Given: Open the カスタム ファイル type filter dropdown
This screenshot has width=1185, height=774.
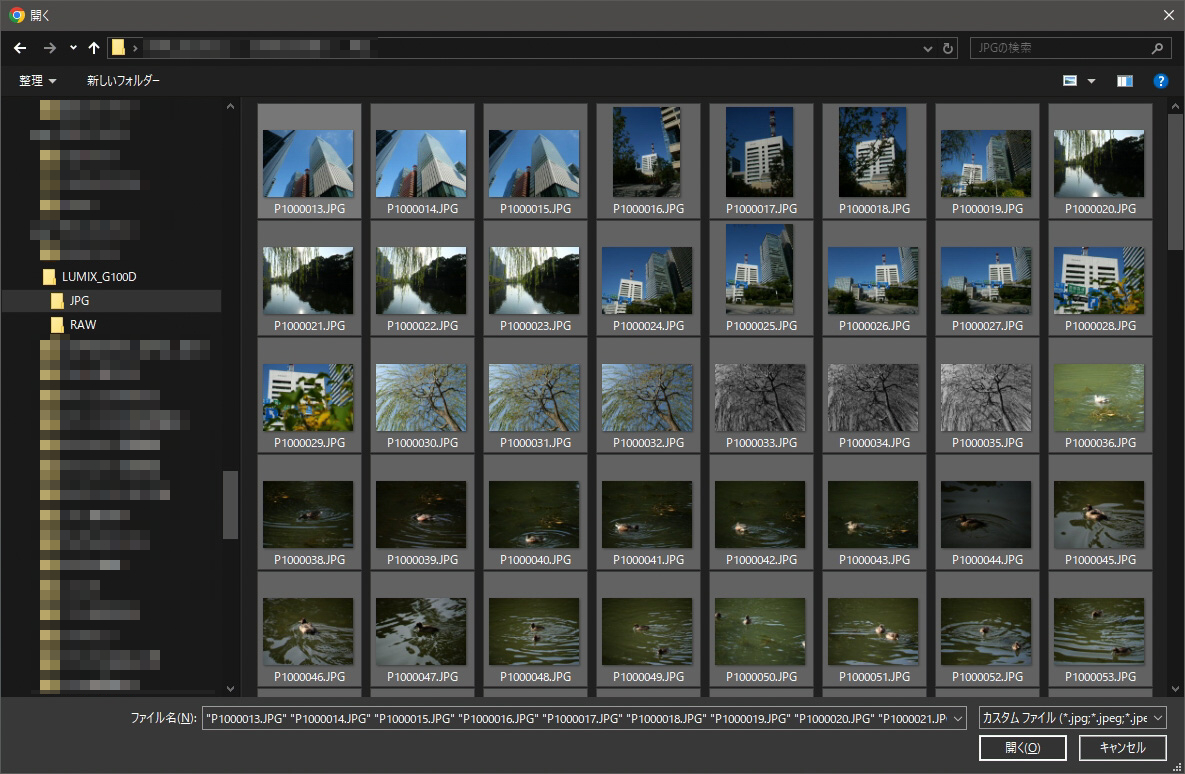Looking at the screenshot, I should (x=1072, y=718).
